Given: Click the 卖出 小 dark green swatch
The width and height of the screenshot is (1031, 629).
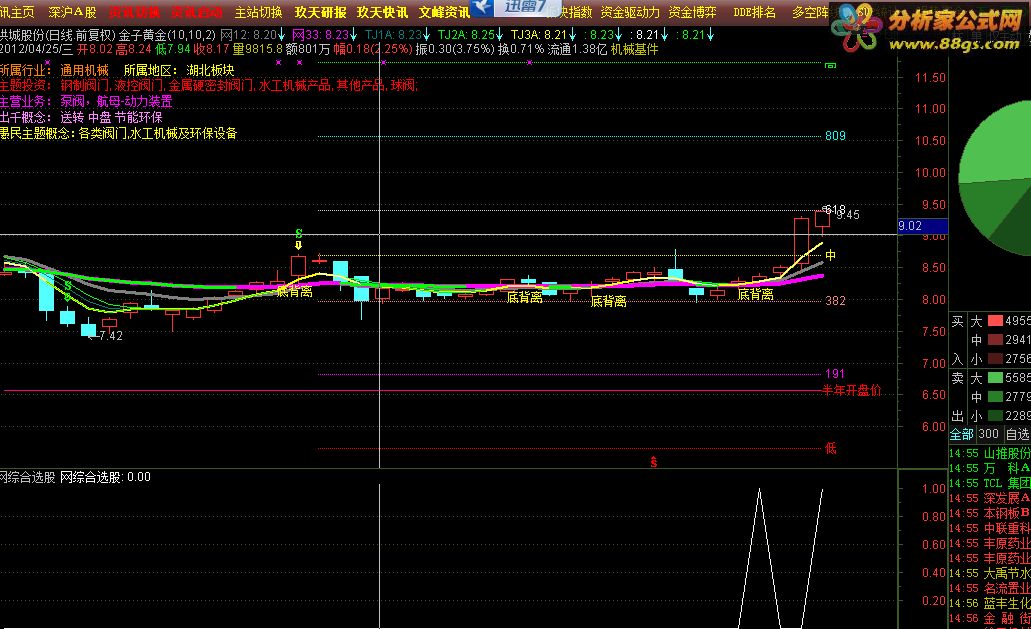Looking at the screenshot, I should 995,416.
